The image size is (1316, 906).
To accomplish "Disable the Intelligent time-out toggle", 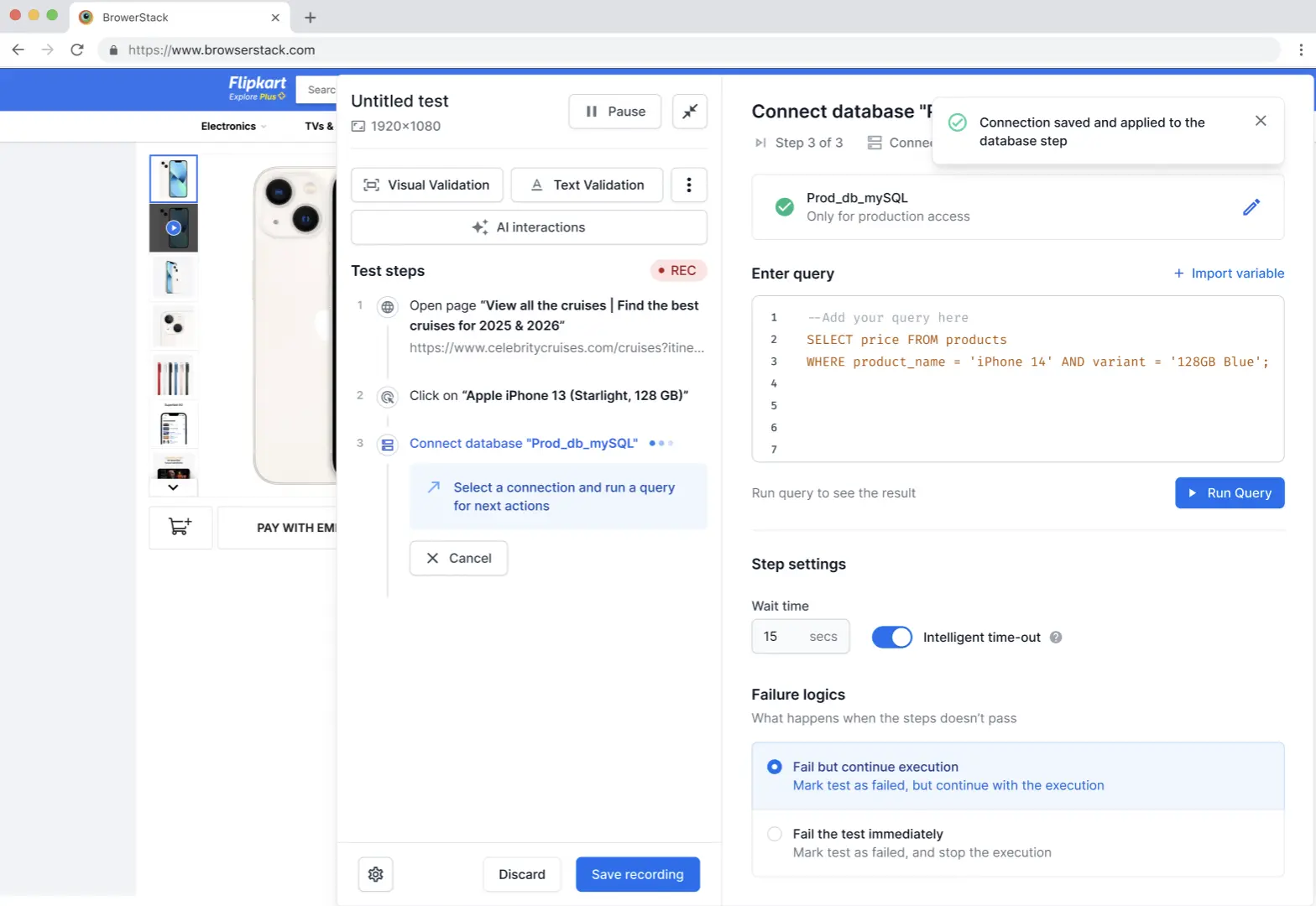I will pyautogui.click(x=891, y=638).
